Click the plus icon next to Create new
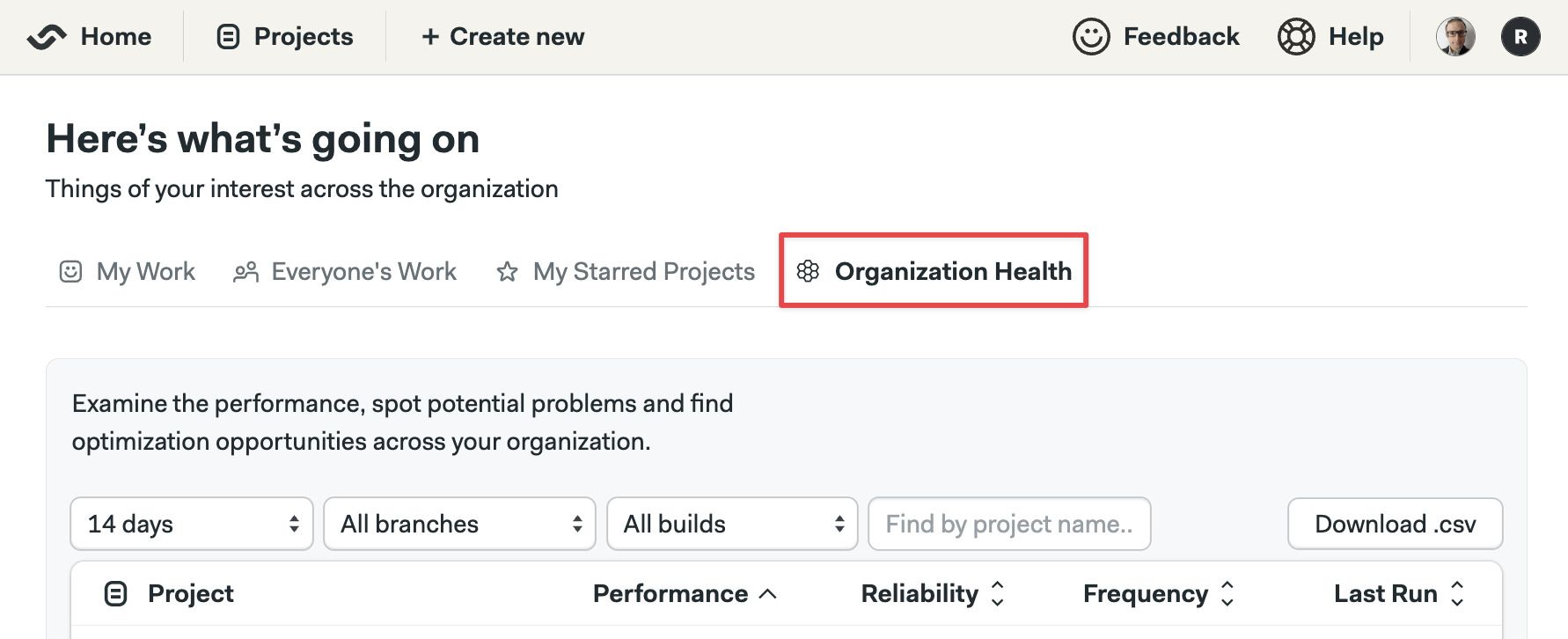 430,37
